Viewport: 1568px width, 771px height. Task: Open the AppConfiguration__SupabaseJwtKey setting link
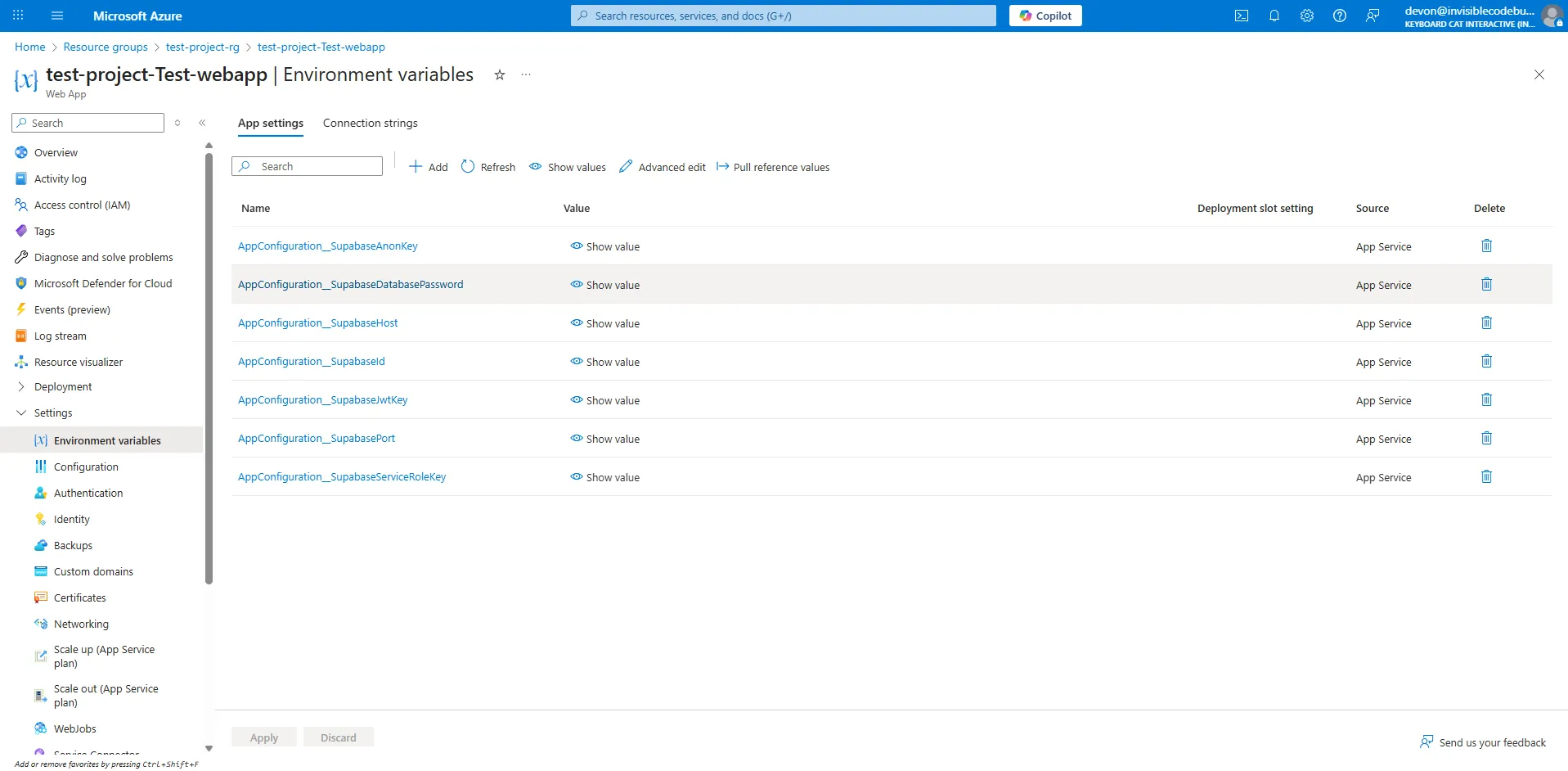pos(323,399)
